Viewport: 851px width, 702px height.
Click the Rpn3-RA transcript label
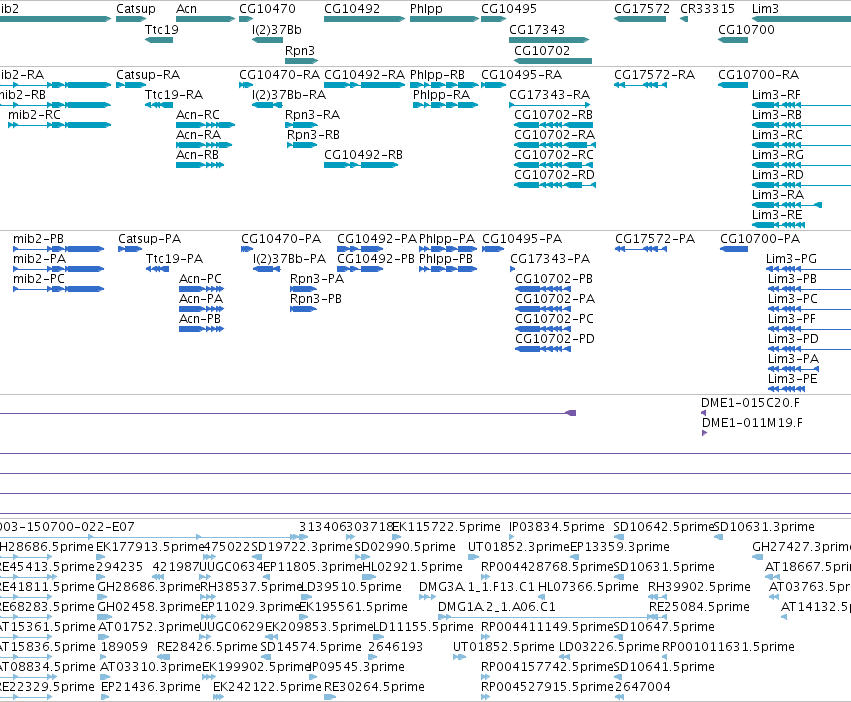(313, 115)
